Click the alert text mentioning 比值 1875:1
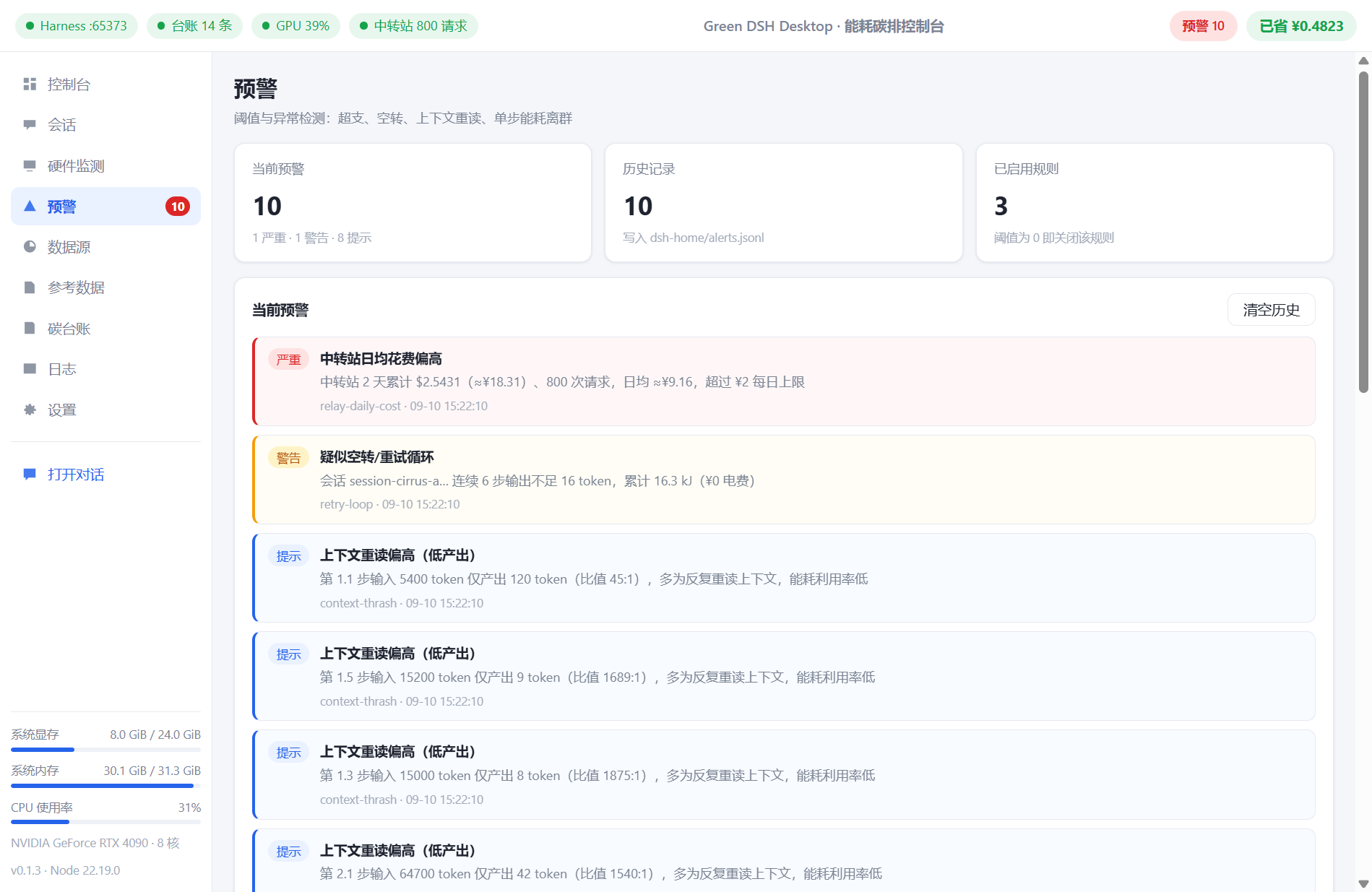1372x892 pixels. (597, 776)
